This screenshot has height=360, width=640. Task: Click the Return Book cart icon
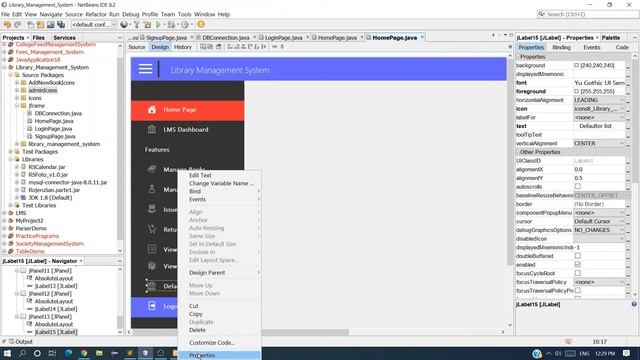coord(152,229)
